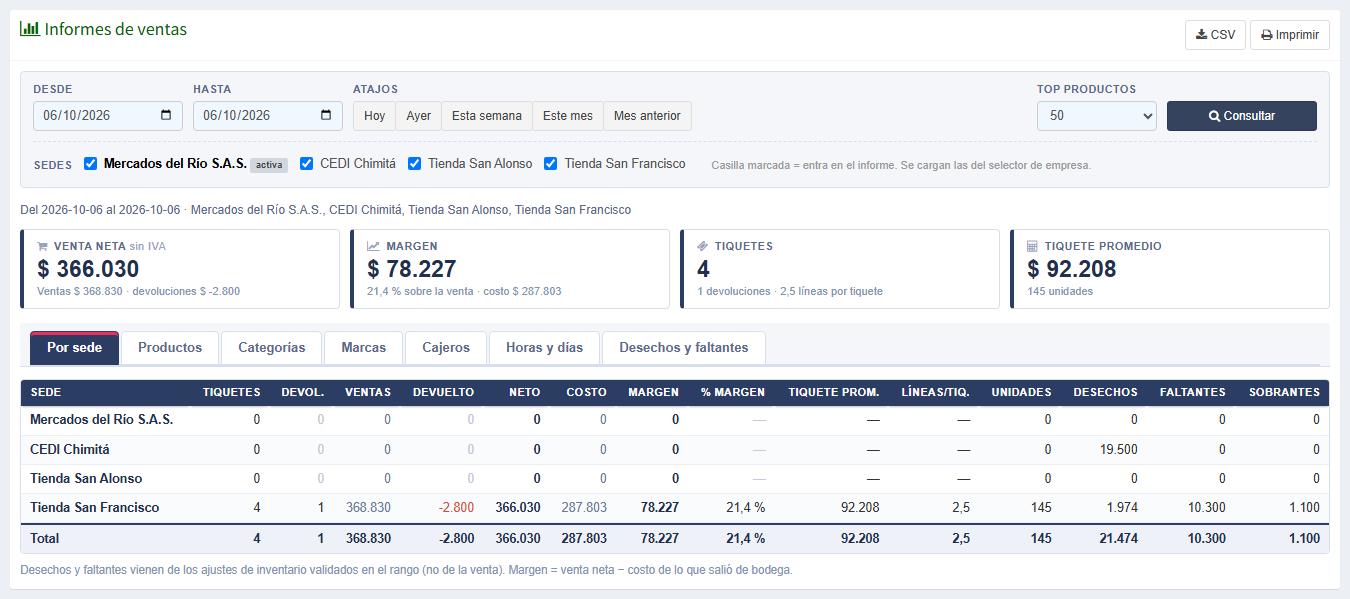Click the TIQUETE PROM. column header
The width and height of the screenshot is (1350, 599).
click(834, 392)
